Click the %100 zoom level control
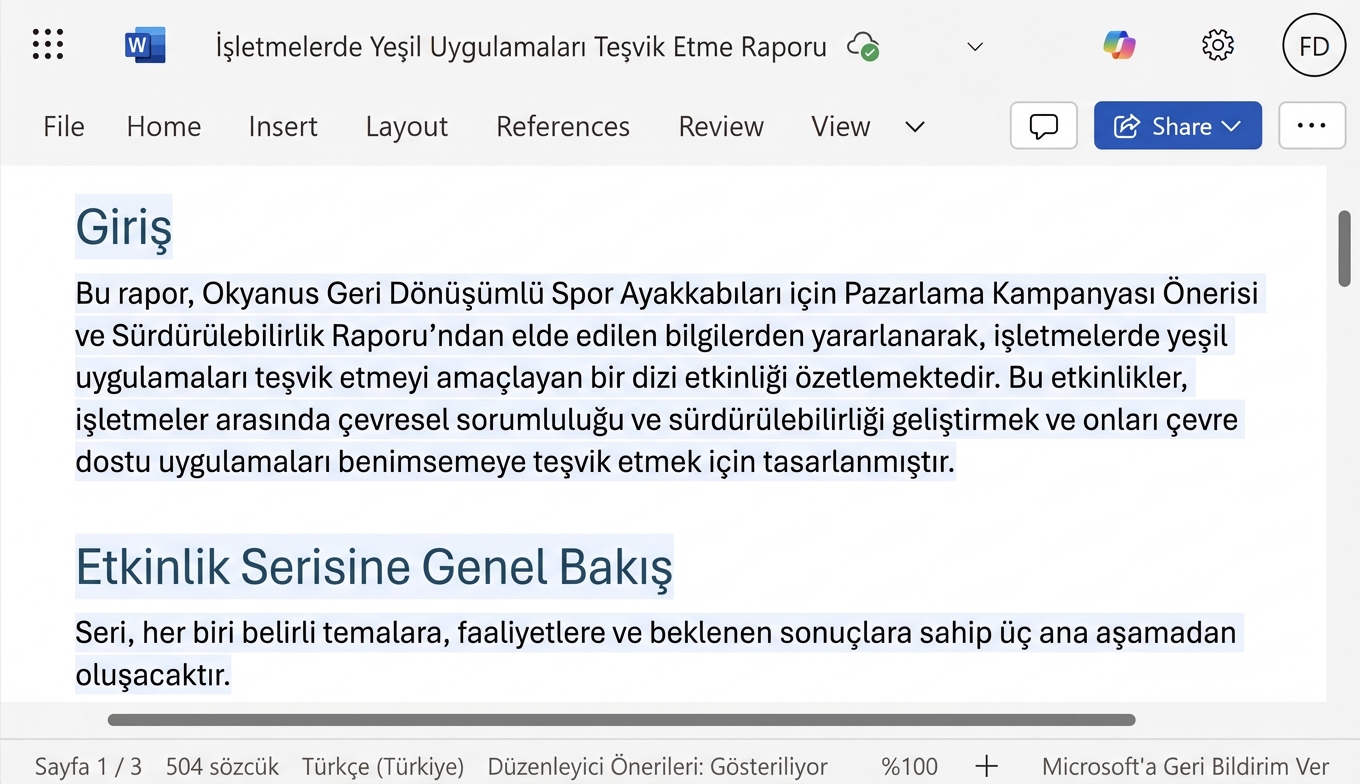Viewport: 1360px width, 784px height. tap(908, 766)
